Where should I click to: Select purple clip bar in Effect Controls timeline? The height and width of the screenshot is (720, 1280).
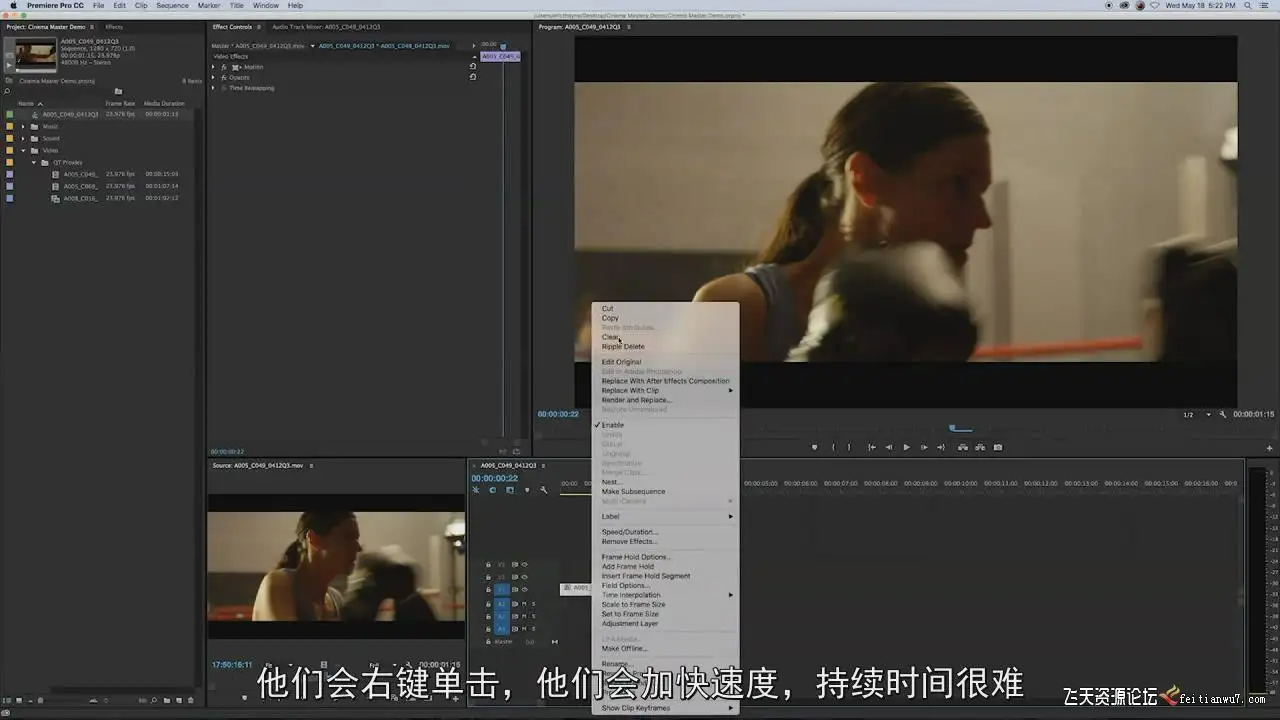click(500, 56)
